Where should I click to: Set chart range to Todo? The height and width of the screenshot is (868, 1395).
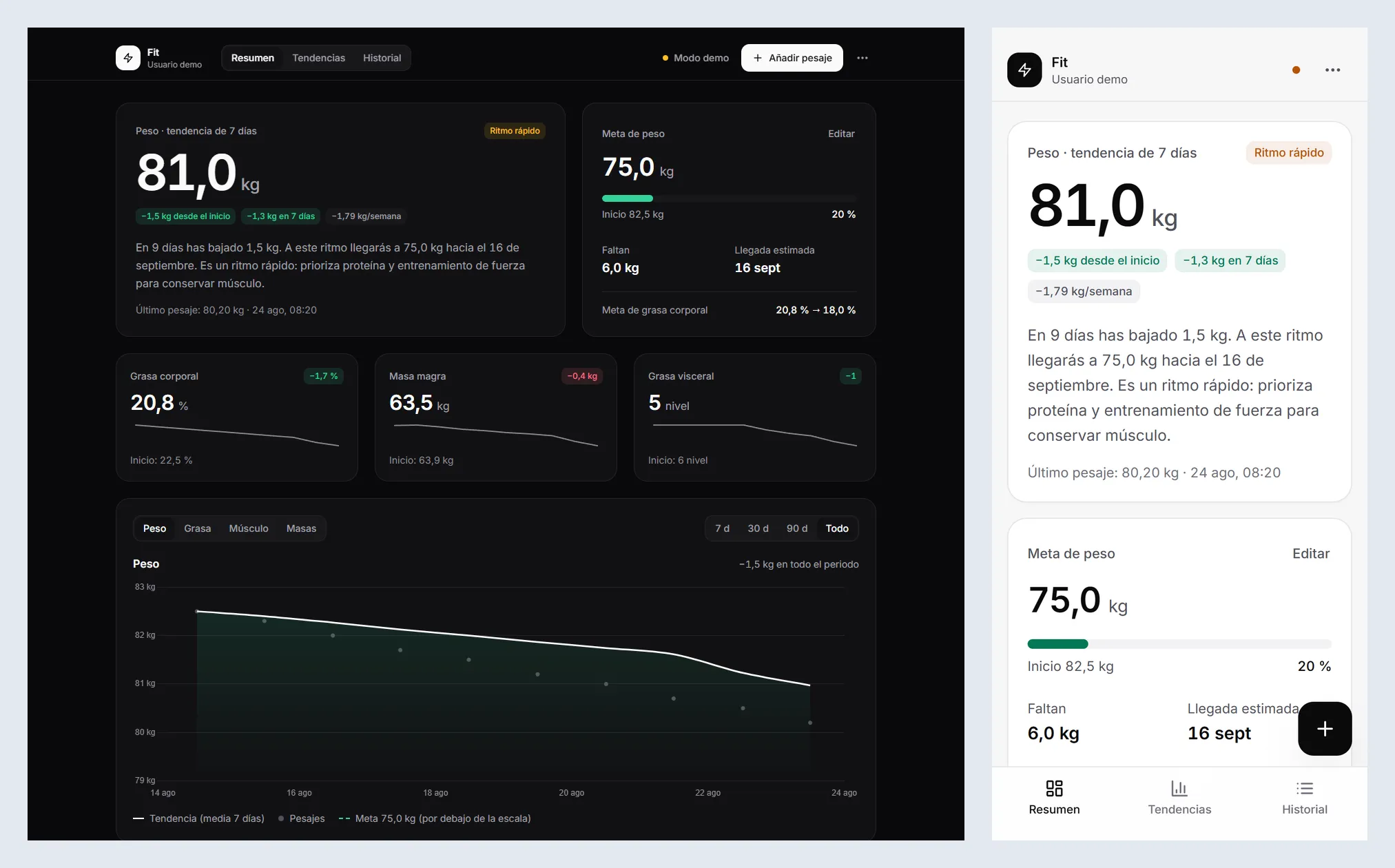tap(837, 528)
